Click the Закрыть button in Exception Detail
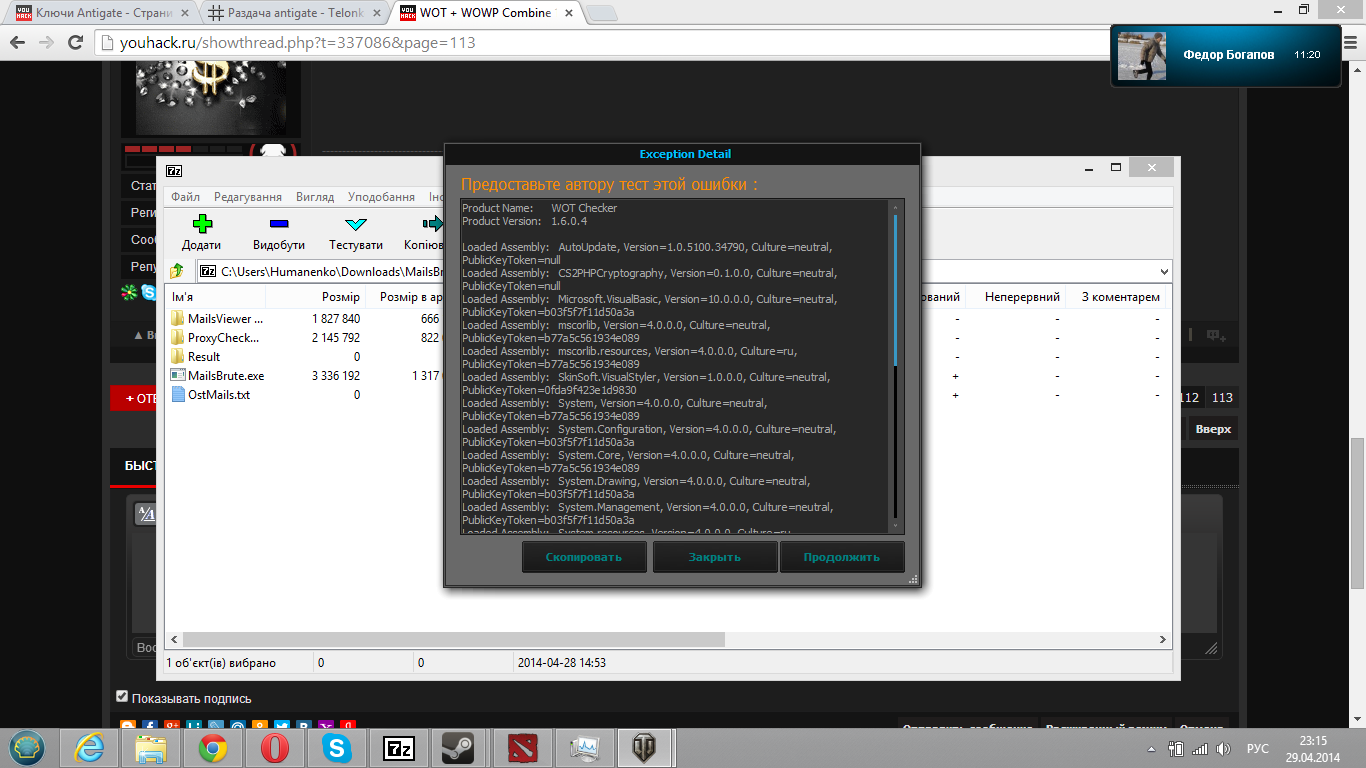 (715, 557)
